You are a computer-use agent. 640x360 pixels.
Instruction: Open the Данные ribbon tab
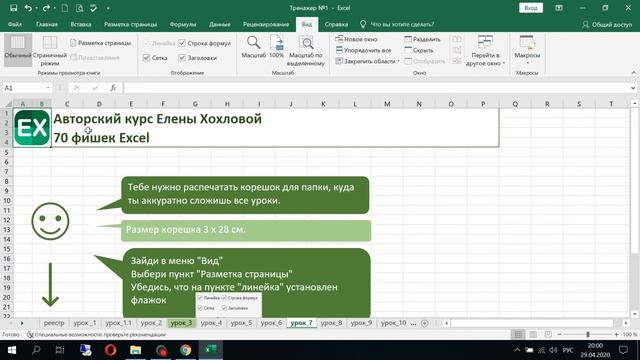coord(219,24)
